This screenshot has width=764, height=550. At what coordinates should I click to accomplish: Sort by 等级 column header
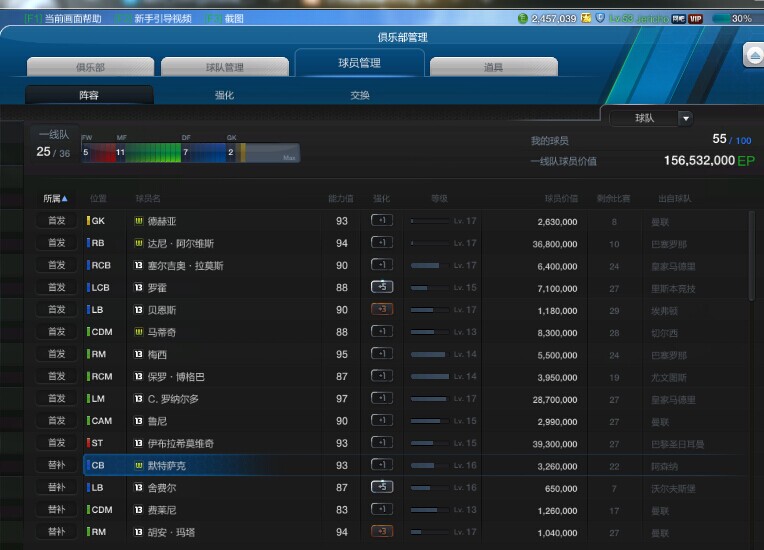point(439,198)
